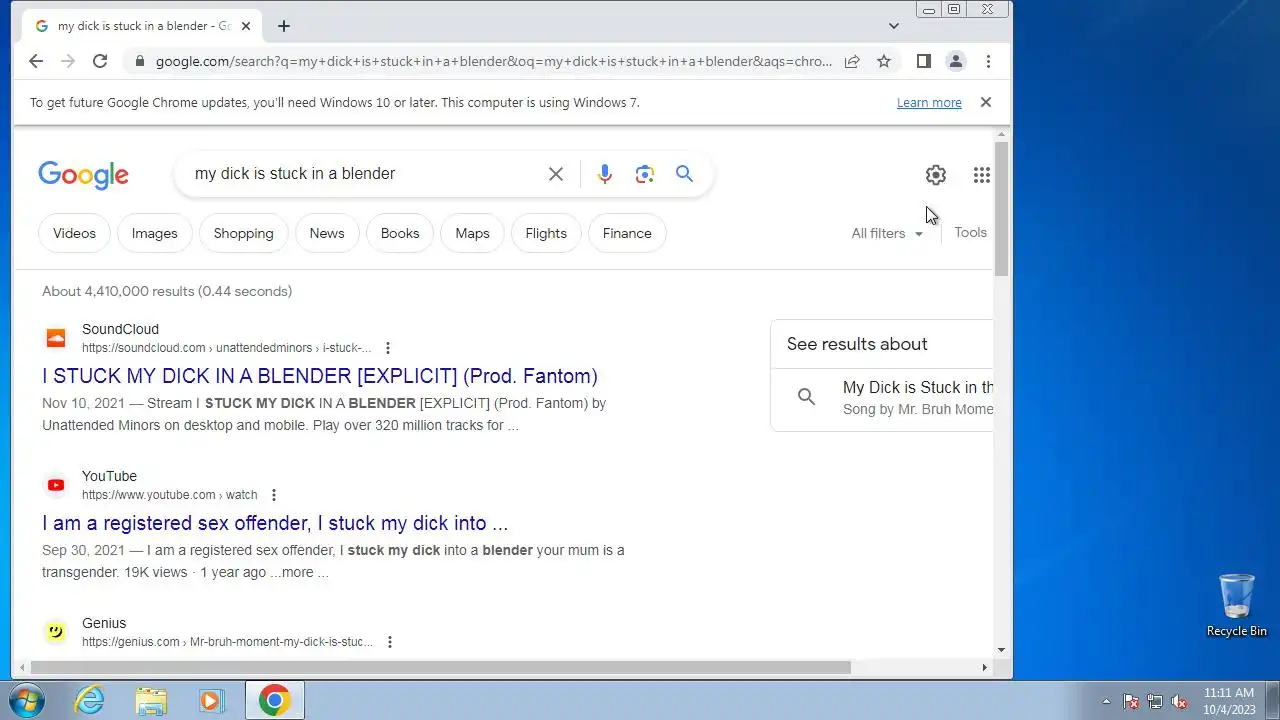Viewport: 1280px width, 720px height.
Task: Select the Videos filter chip
Action: tap(74, 233)
